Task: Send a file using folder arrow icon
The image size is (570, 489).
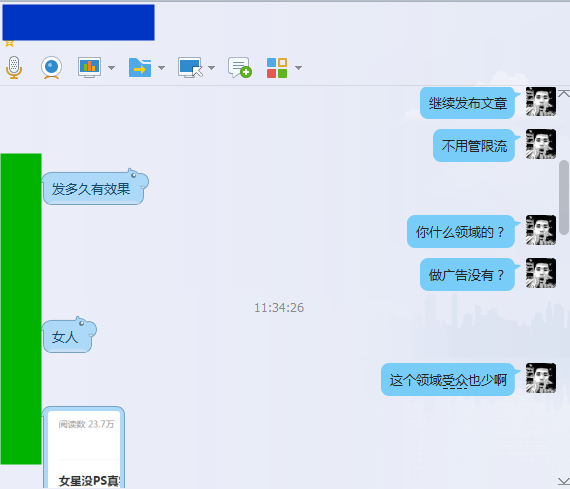Action: click(140, 67)
